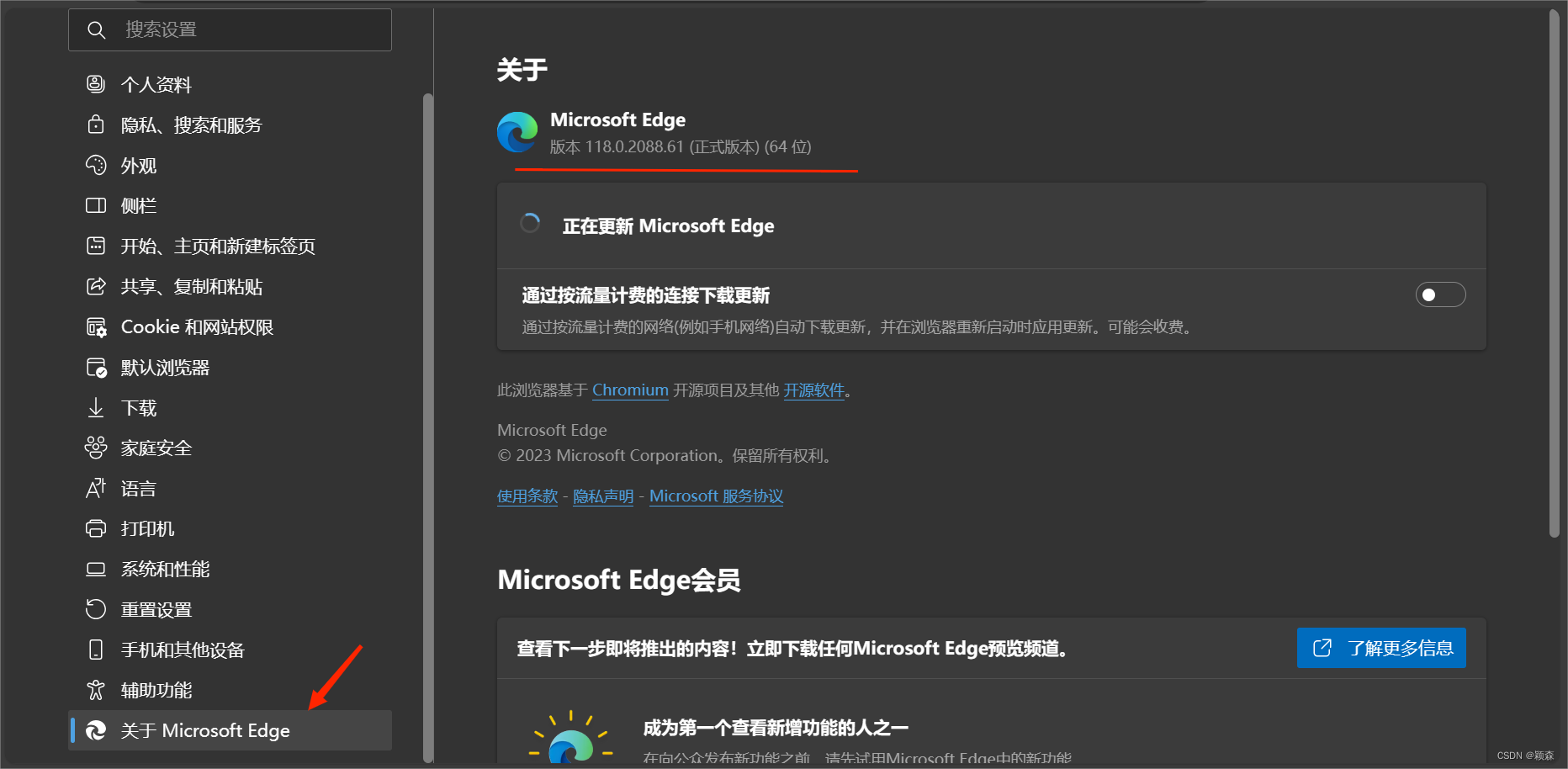This screenshot has width=1568, height=769.
Task: Open the Chromium link
Action: click(x=630, y=390)
